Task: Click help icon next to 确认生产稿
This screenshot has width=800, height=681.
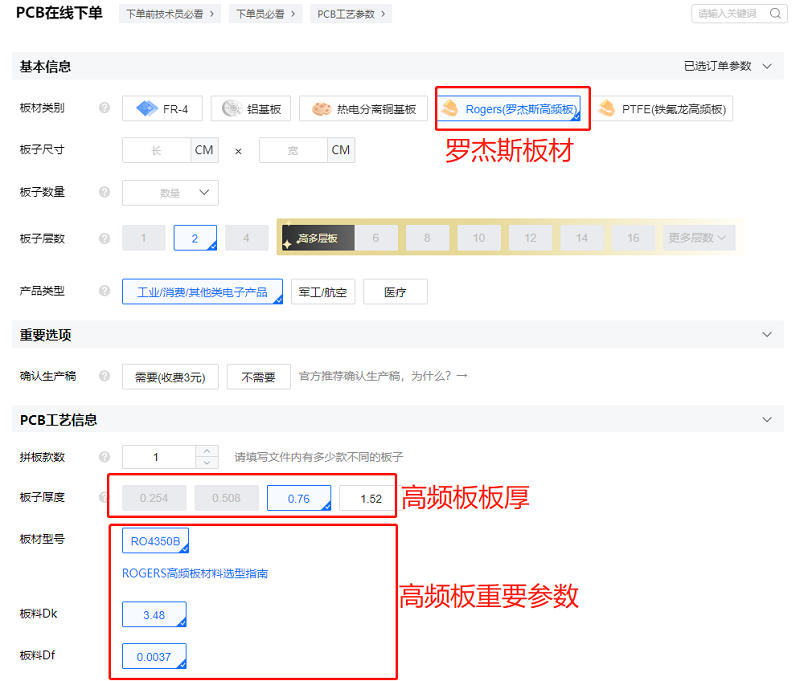Action: (104, 376)
